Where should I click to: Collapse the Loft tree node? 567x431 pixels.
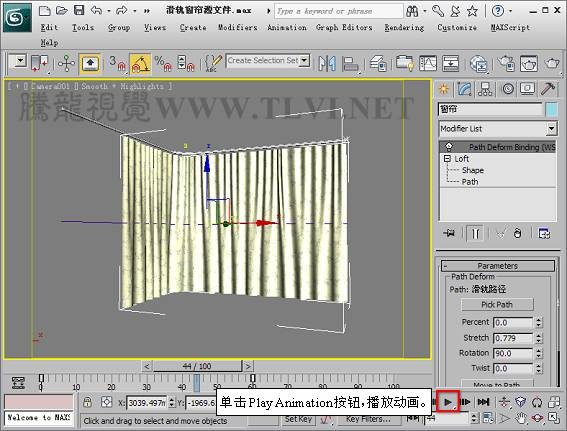tap(447, 158)
